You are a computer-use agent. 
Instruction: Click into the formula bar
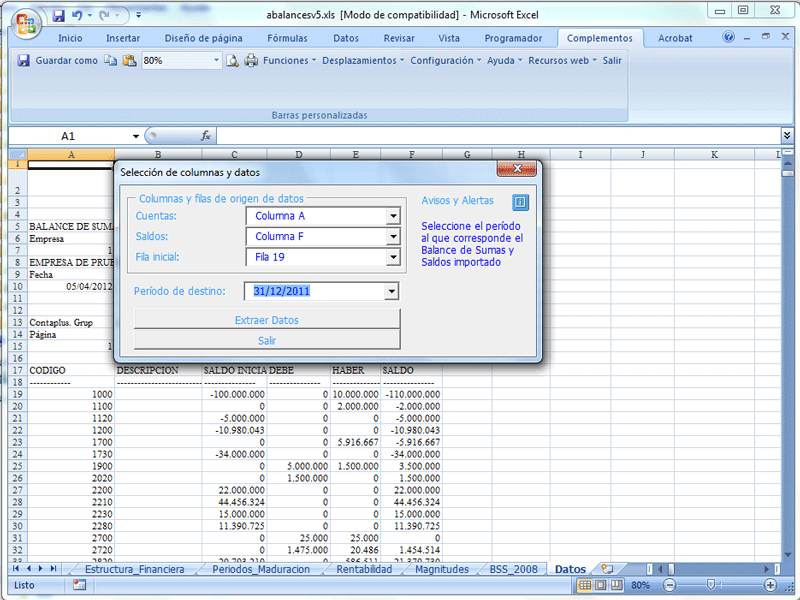click(498, 136)
